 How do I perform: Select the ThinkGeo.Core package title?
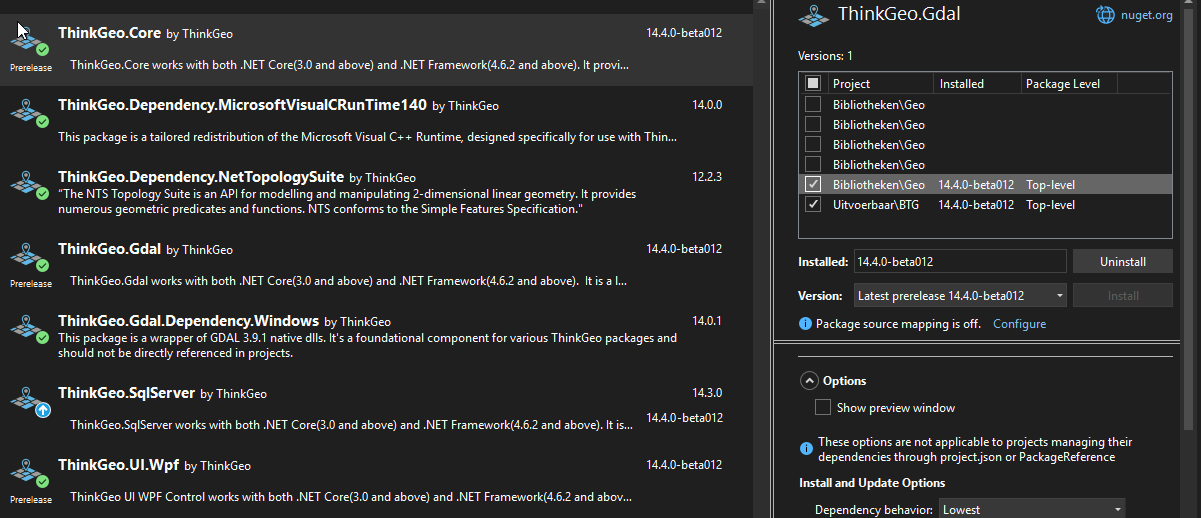click(x=109, y=33)
